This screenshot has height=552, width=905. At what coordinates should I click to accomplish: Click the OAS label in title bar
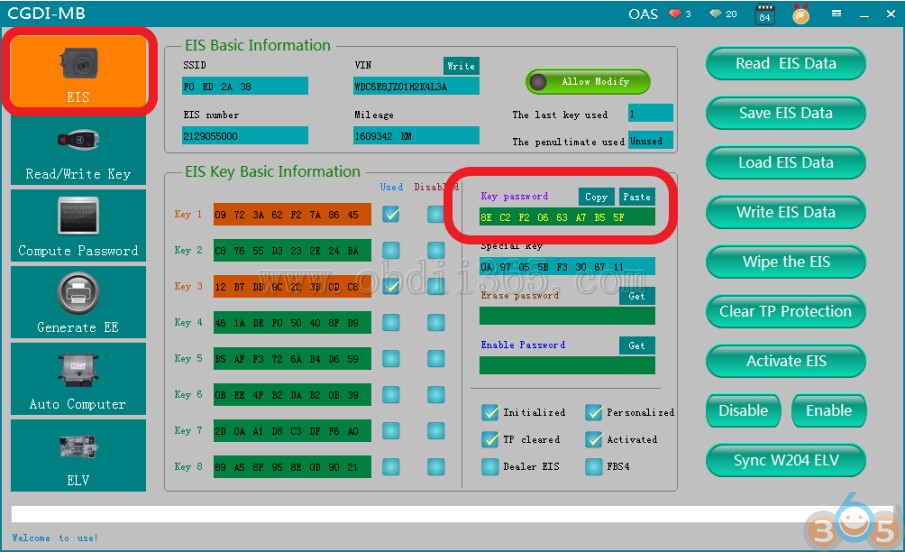(x=643, y=14)
